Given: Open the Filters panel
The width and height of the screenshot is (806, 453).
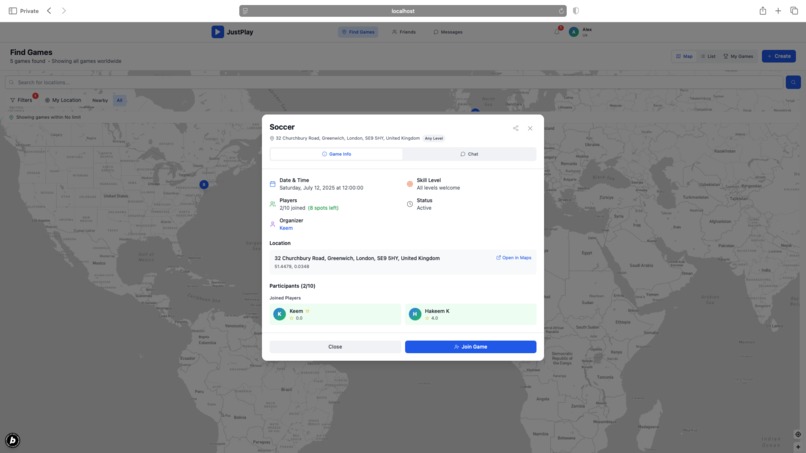Looking at the screenshot, I should point(21,100).
